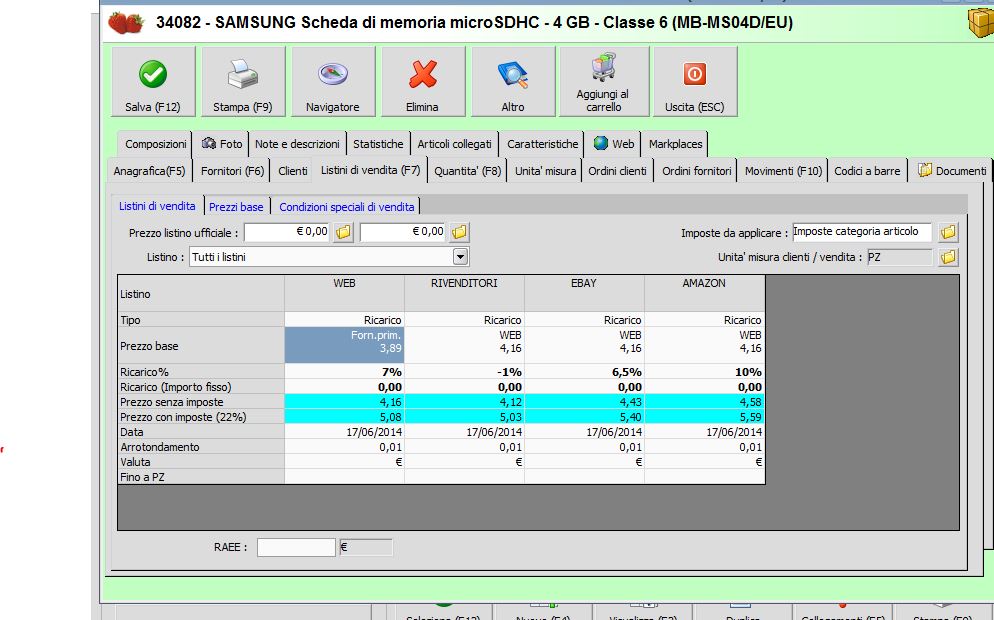Select the Caratteristiche tab
This screenshot has height=620, width=994.
coord(543,144)
